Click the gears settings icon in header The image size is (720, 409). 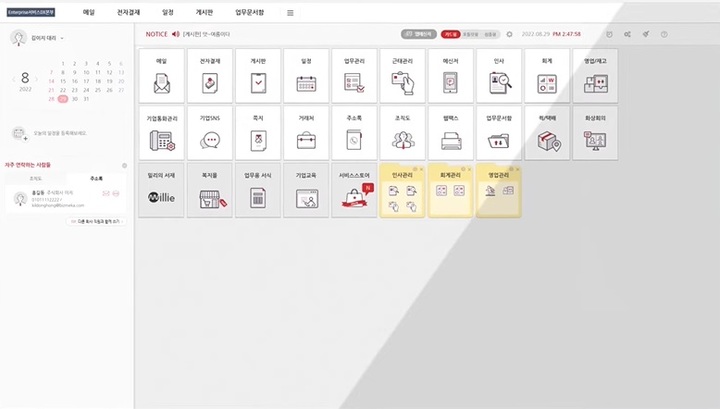click(x=627, y=34)
